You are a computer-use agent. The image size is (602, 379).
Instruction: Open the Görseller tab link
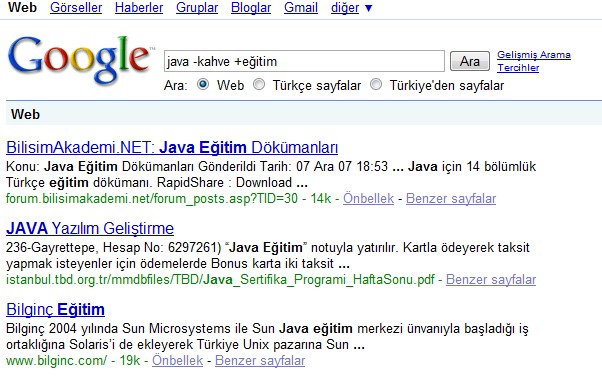[76, 8]
